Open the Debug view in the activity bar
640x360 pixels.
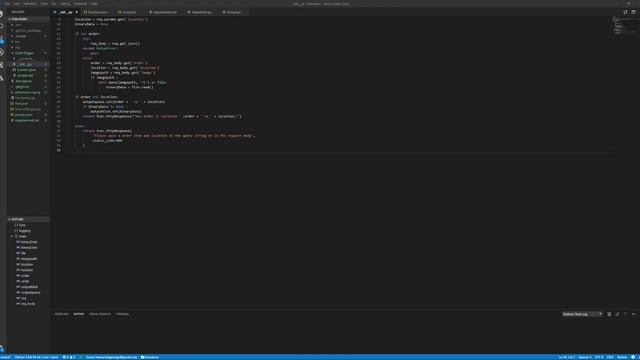point(2,52)
